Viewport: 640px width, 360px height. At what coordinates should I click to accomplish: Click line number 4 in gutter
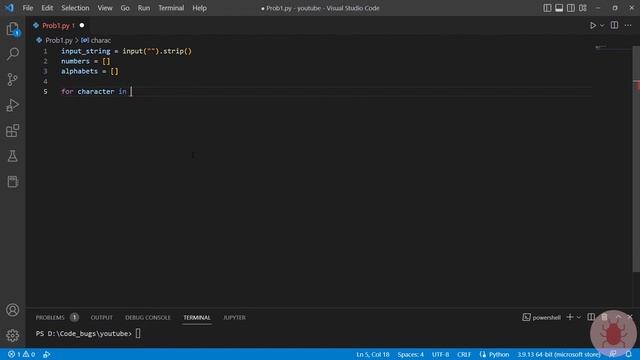[45, 81]
